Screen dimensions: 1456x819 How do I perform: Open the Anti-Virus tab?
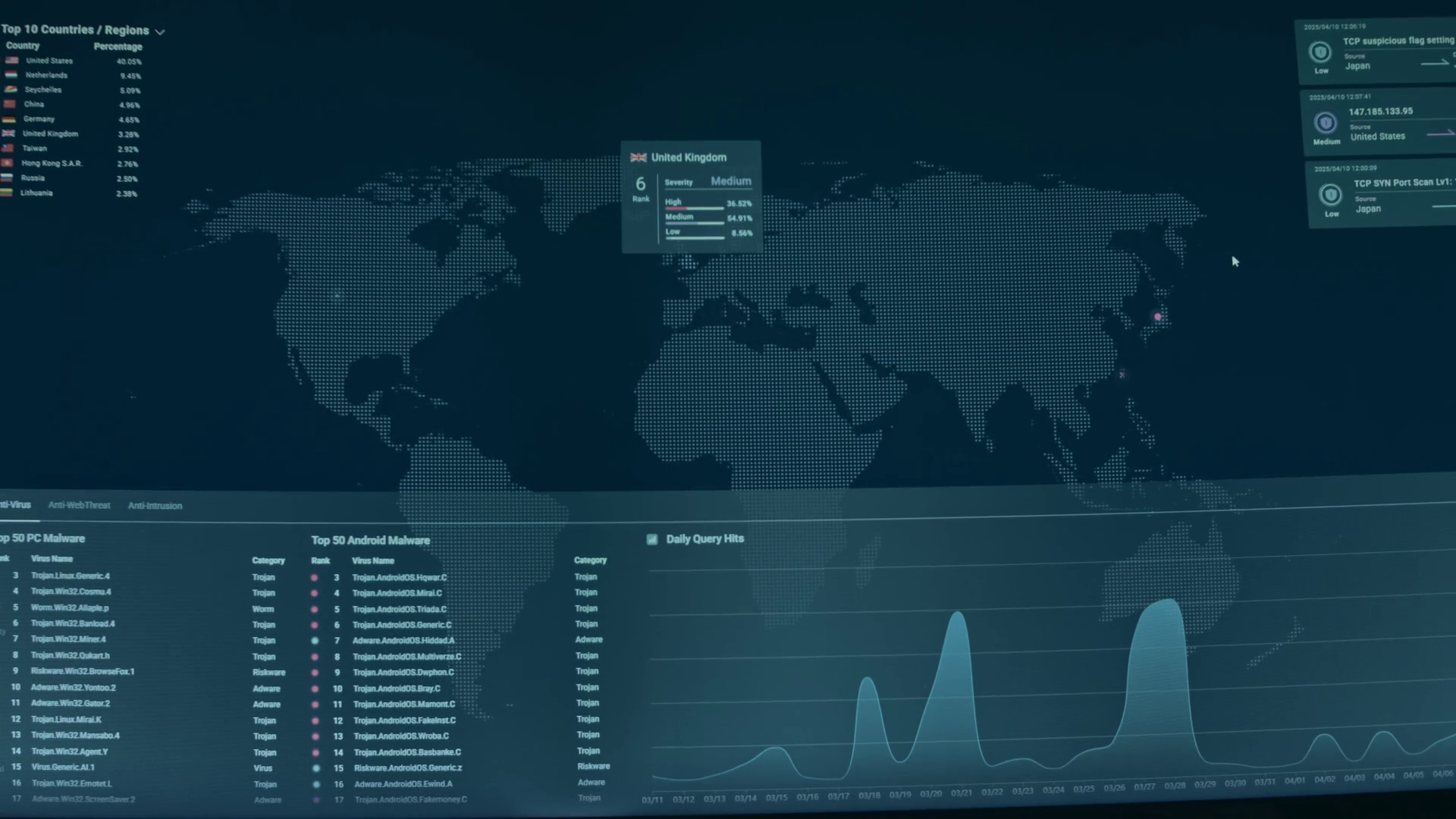15,504
